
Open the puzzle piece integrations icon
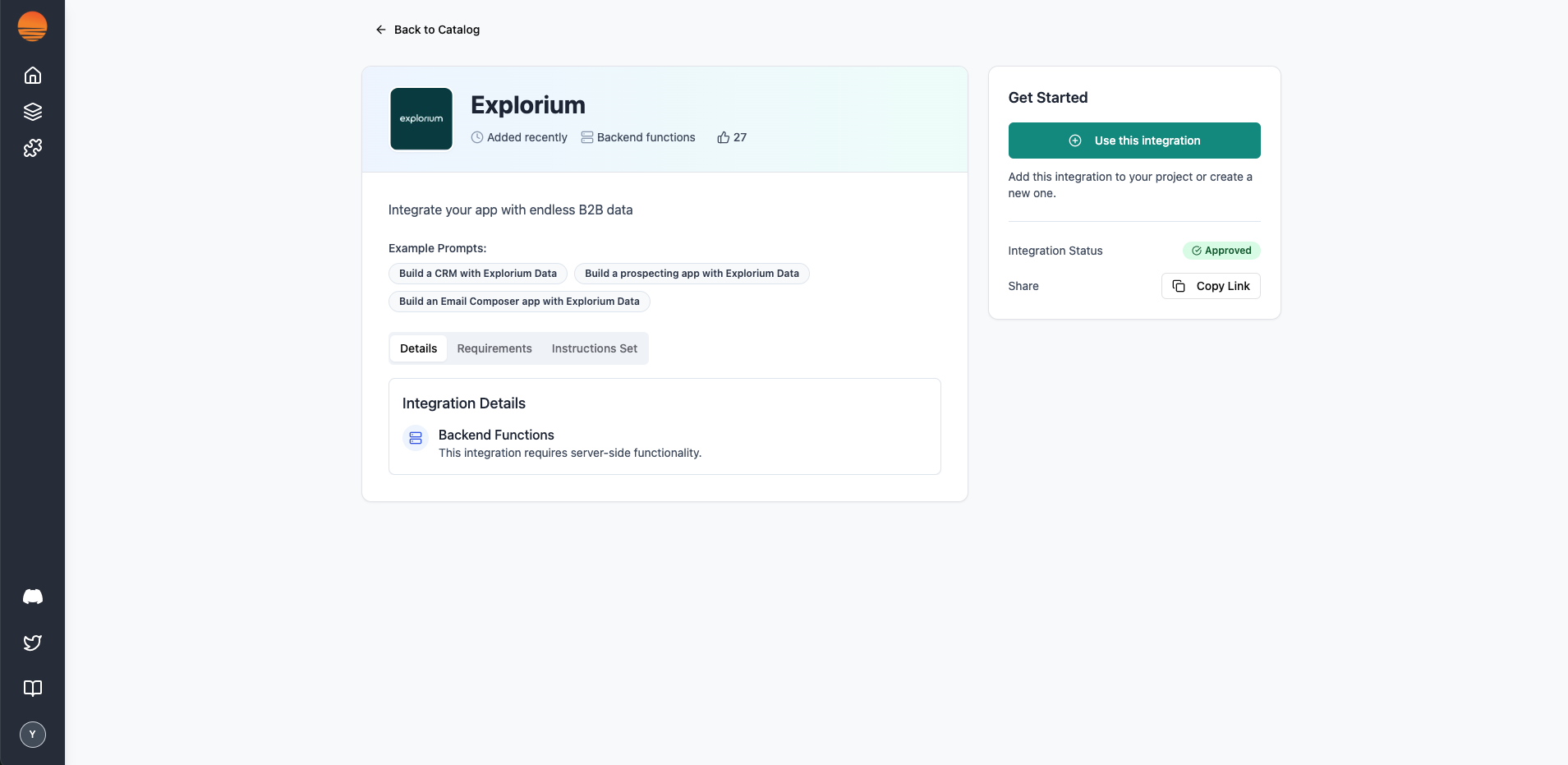(33, 148)
